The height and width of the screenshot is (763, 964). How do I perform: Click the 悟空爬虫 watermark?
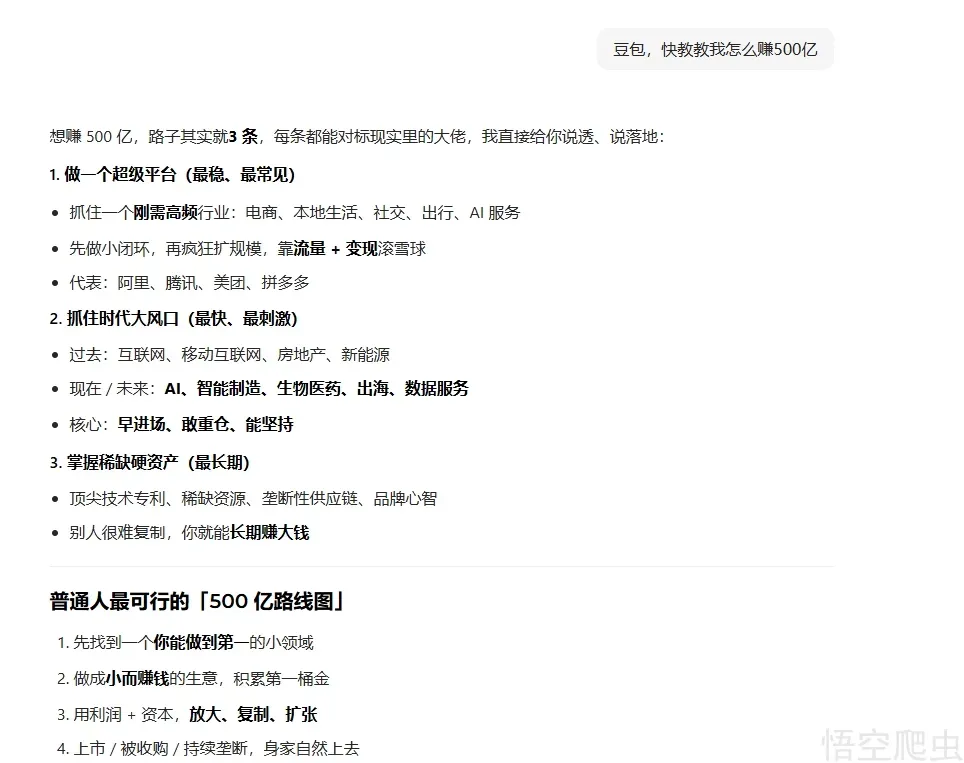pyautogui.click(x=888, y=742)
